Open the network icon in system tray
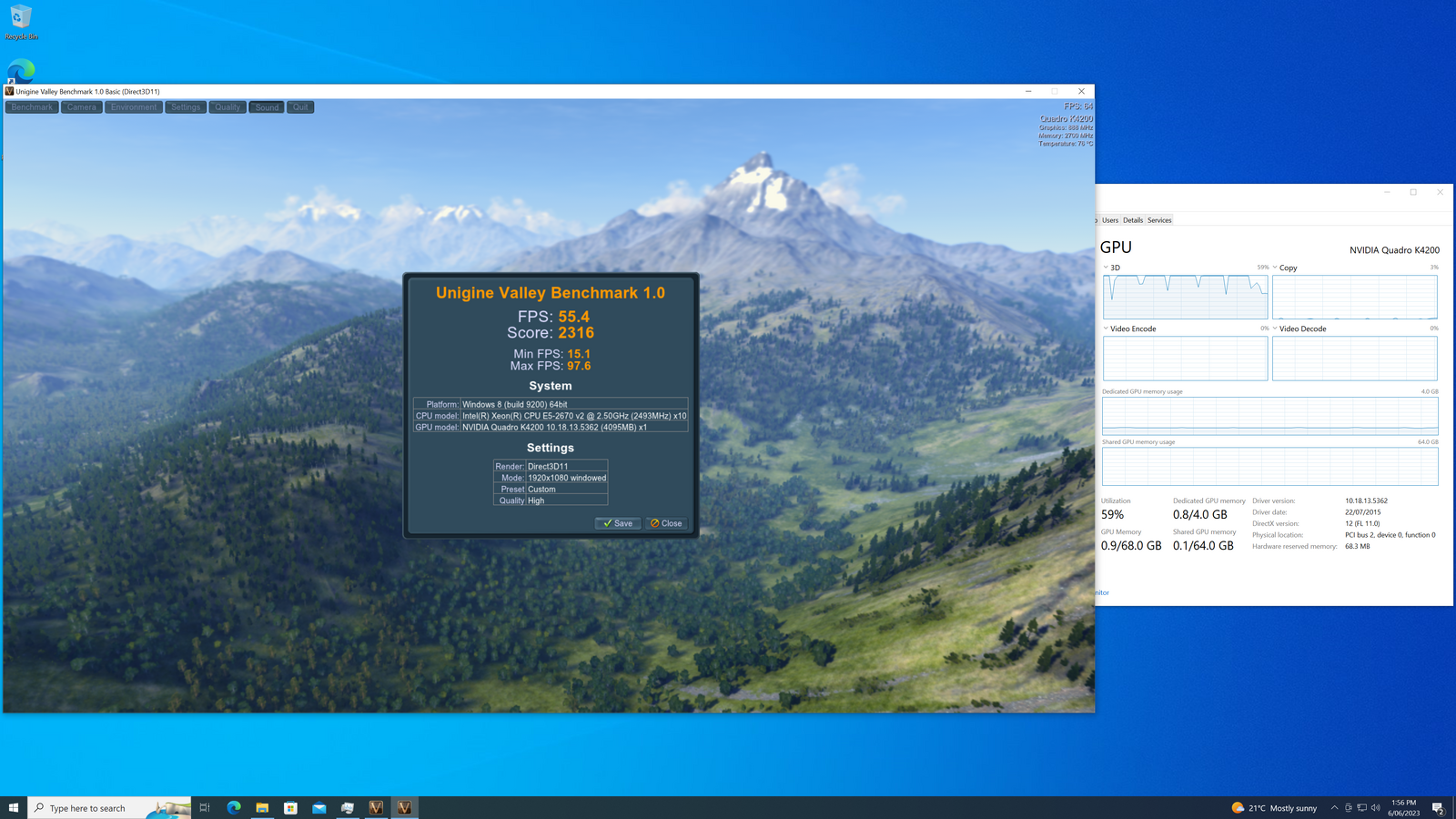 (1362, 808)
